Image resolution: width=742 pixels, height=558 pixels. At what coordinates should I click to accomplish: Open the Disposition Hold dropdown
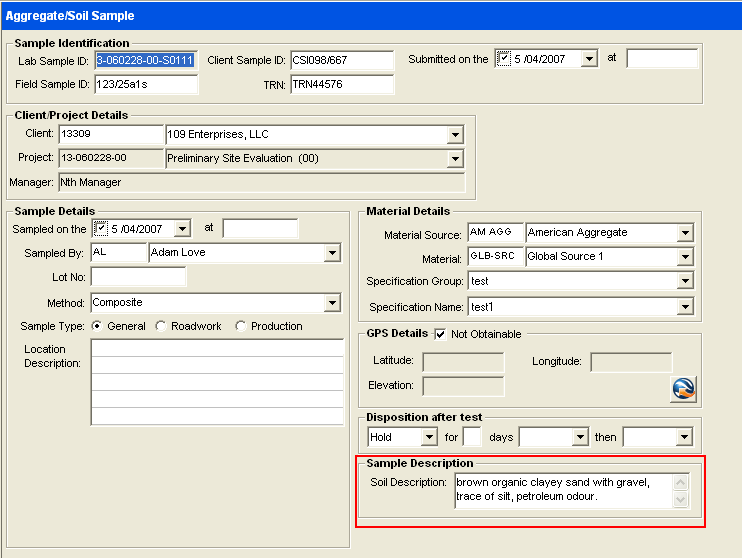[x=429, y=438]
